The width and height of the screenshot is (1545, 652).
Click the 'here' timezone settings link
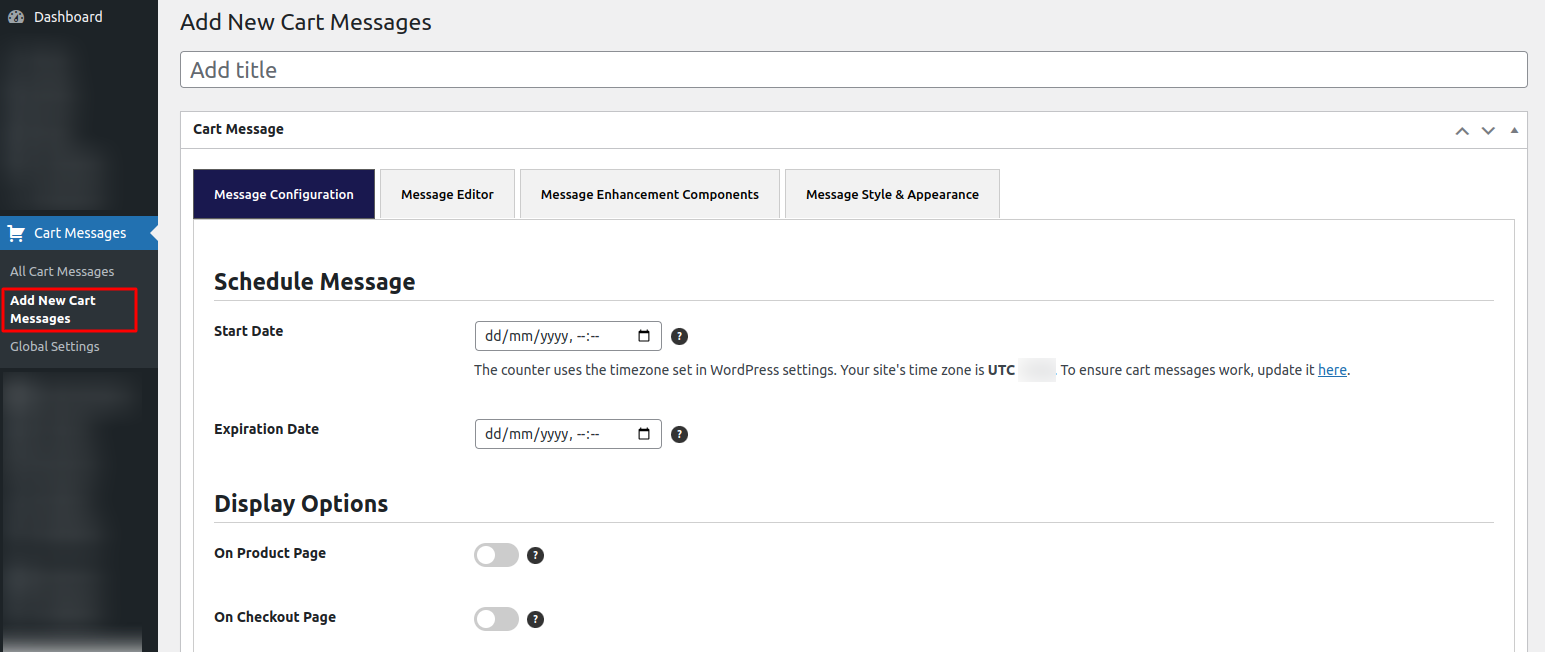(x=1332, y=370)
